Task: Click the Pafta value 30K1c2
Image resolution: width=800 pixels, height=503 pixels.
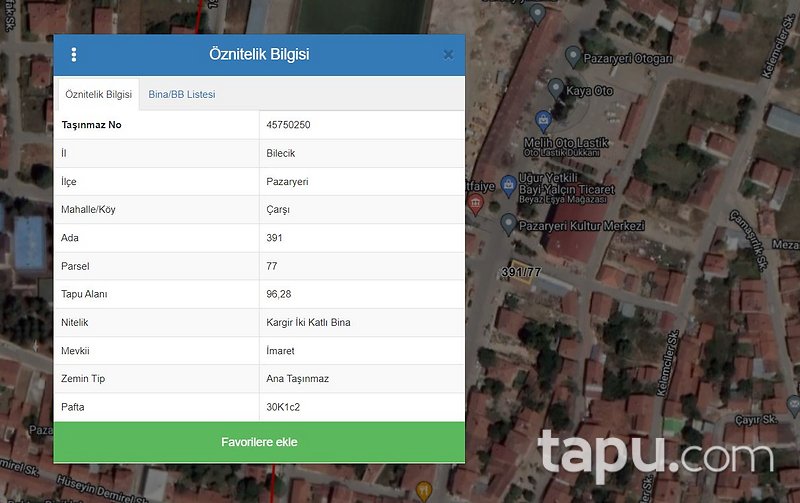Action: coord(283,407)
